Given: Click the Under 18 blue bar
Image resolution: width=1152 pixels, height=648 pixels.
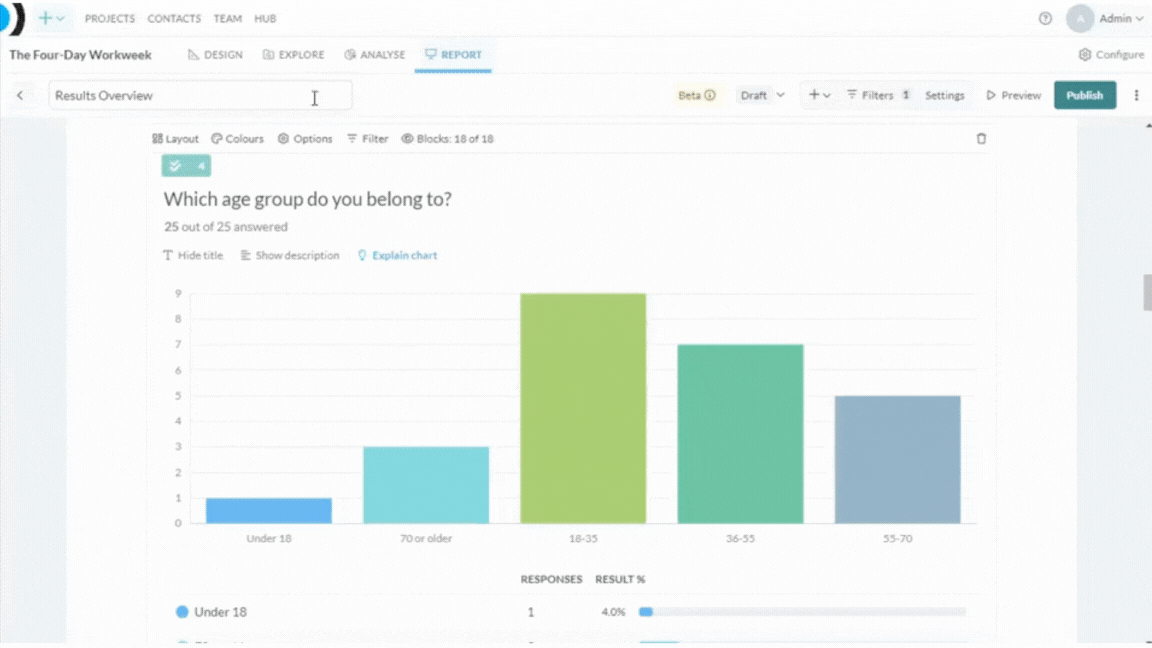Looking at the screenshot, I should coord(269,511).
